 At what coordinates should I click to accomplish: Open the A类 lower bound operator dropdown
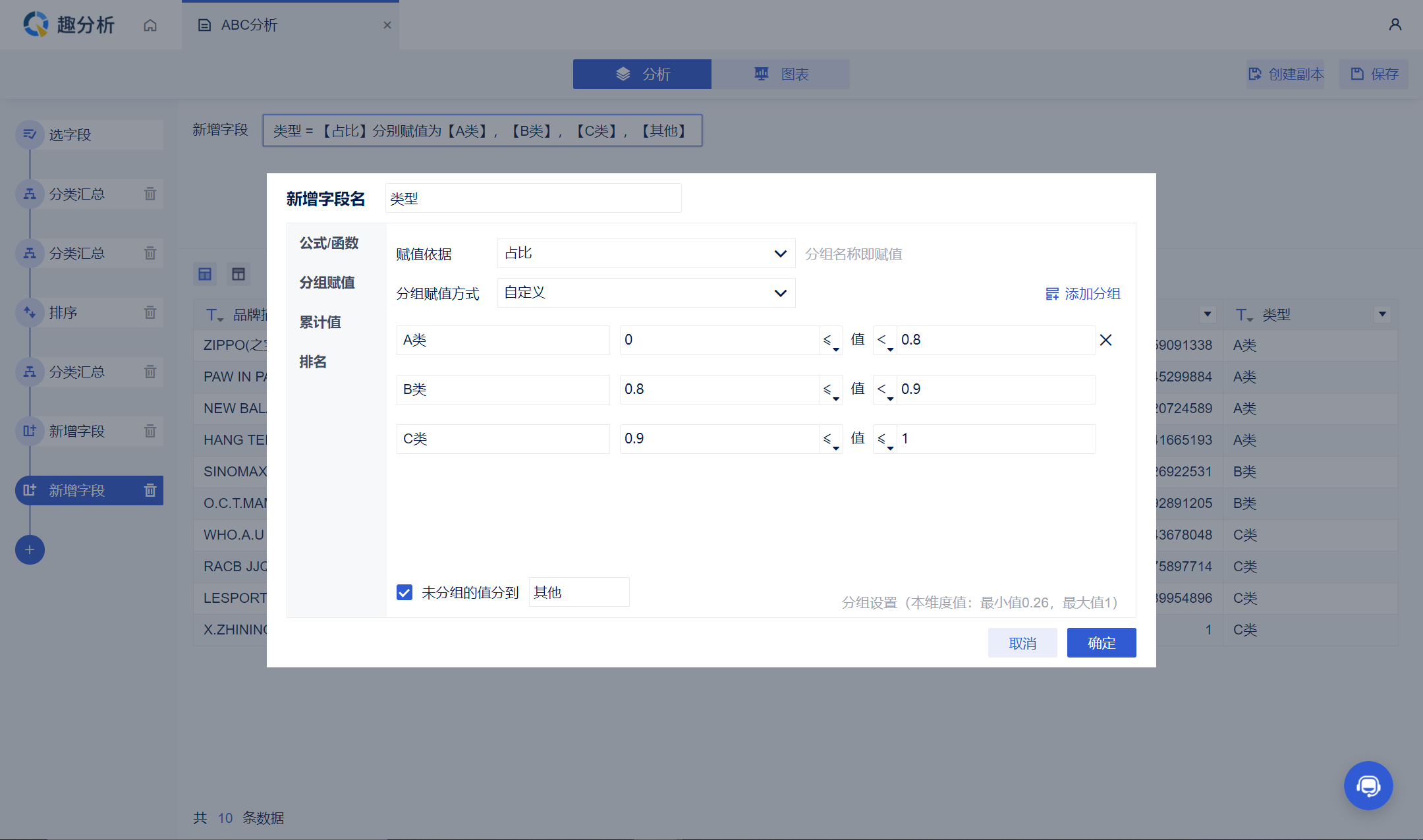tap(831, 341)
